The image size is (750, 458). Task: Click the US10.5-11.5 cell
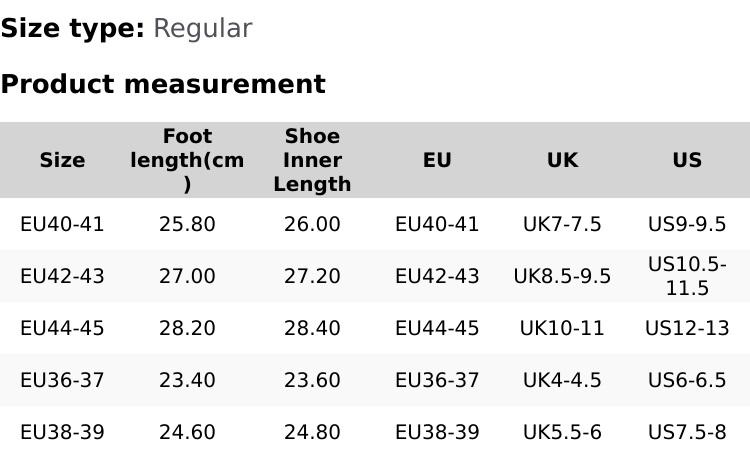[x=687, y=276]
